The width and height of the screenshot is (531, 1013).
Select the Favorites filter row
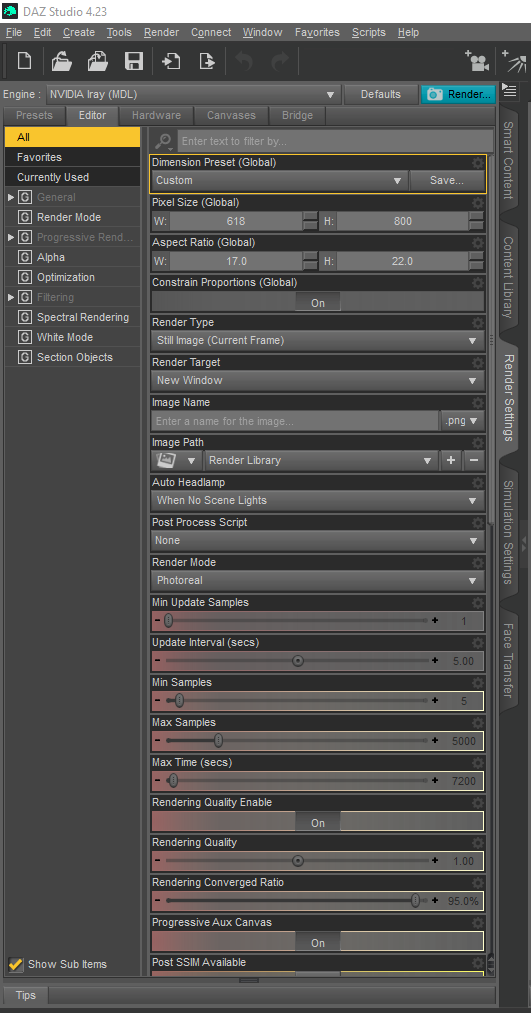[x=72, y=157]
